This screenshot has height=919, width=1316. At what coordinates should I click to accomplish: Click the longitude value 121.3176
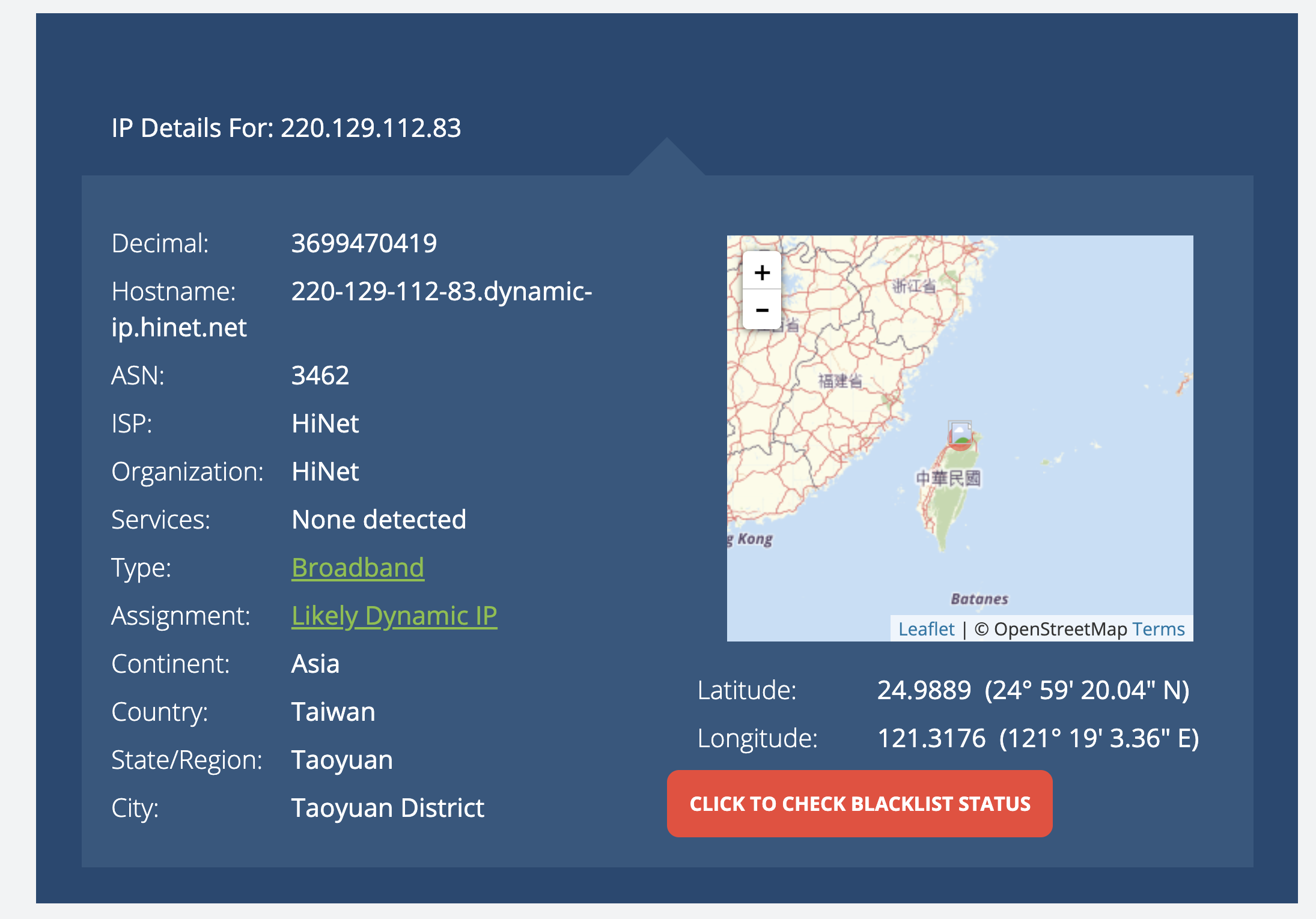931,738
